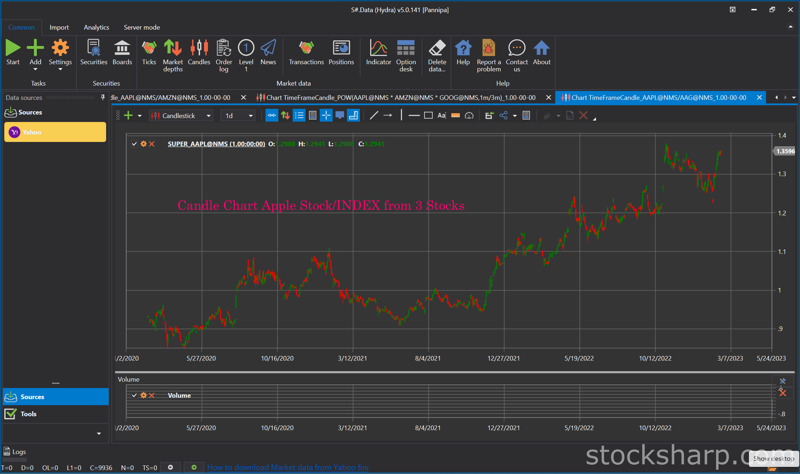The image size is (800, 474).
Task: Open the 1d timeframe dropdown
Action: [x=238, y=116]
